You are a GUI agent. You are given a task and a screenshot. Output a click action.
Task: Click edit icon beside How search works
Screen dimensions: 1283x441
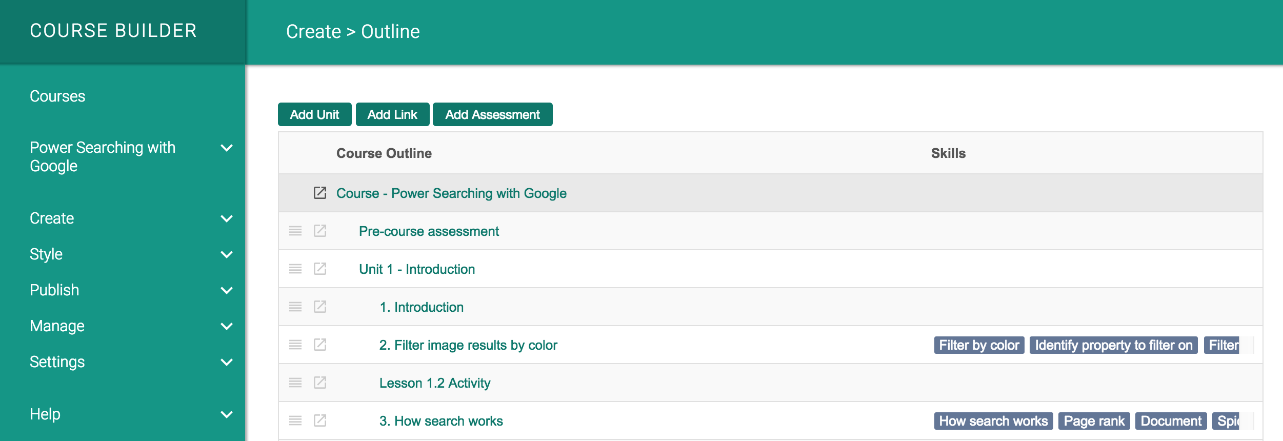pos(320,421)
